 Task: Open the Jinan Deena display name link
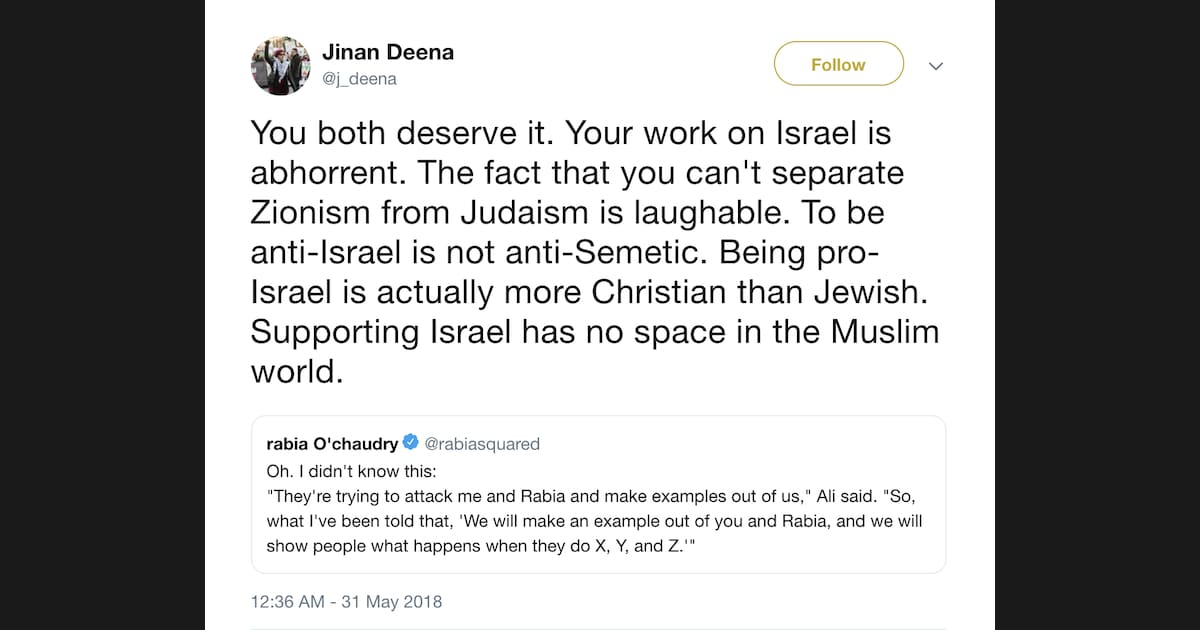click(x=388, y=52)
